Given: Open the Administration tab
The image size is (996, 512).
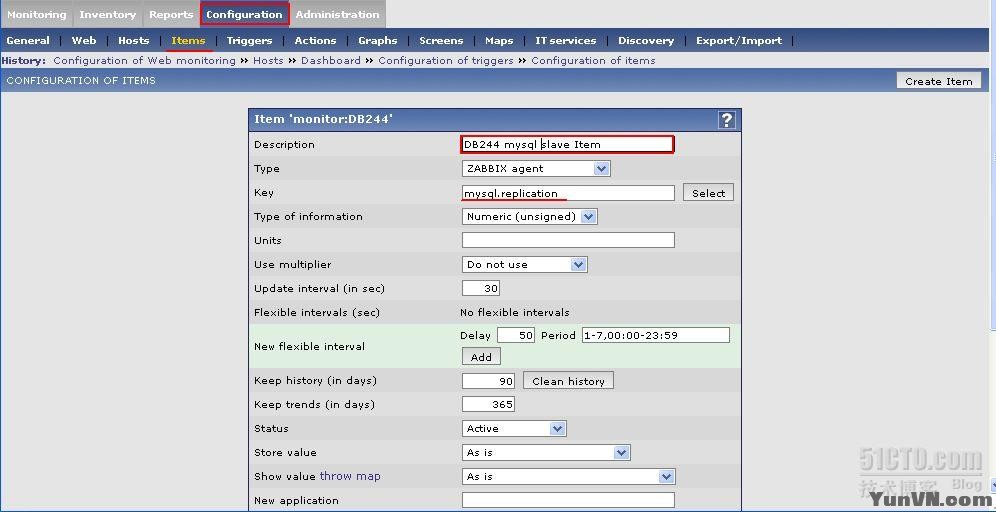Looking at the screenshot, I should tap(337, 15).
